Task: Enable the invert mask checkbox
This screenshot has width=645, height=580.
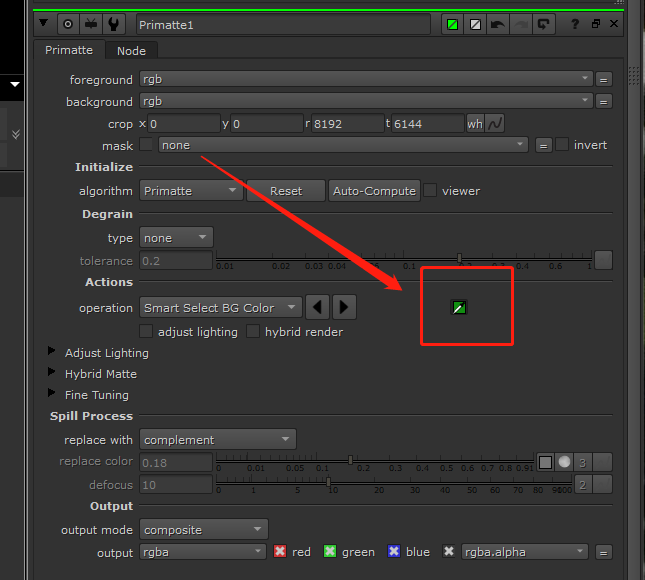Action: (x=562, y=145)
